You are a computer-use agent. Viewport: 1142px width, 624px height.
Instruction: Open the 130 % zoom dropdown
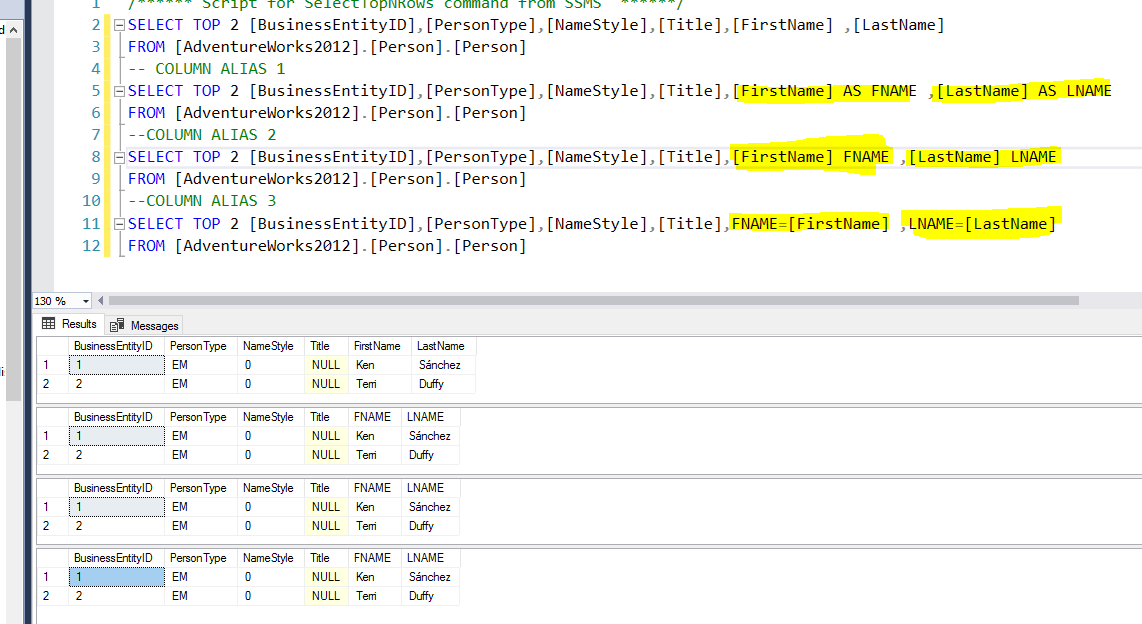coord(85,301)
